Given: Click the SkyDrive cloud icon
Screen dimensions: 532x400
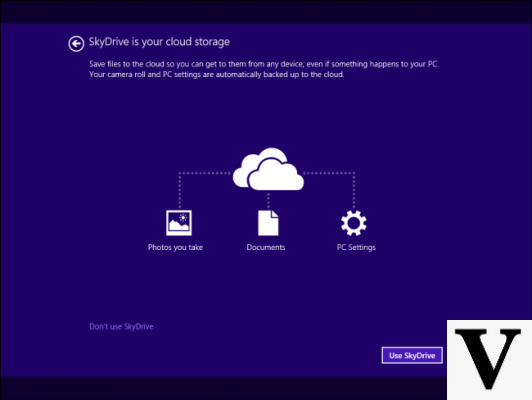Looking at the screenshot, I should tap(268, 169).
